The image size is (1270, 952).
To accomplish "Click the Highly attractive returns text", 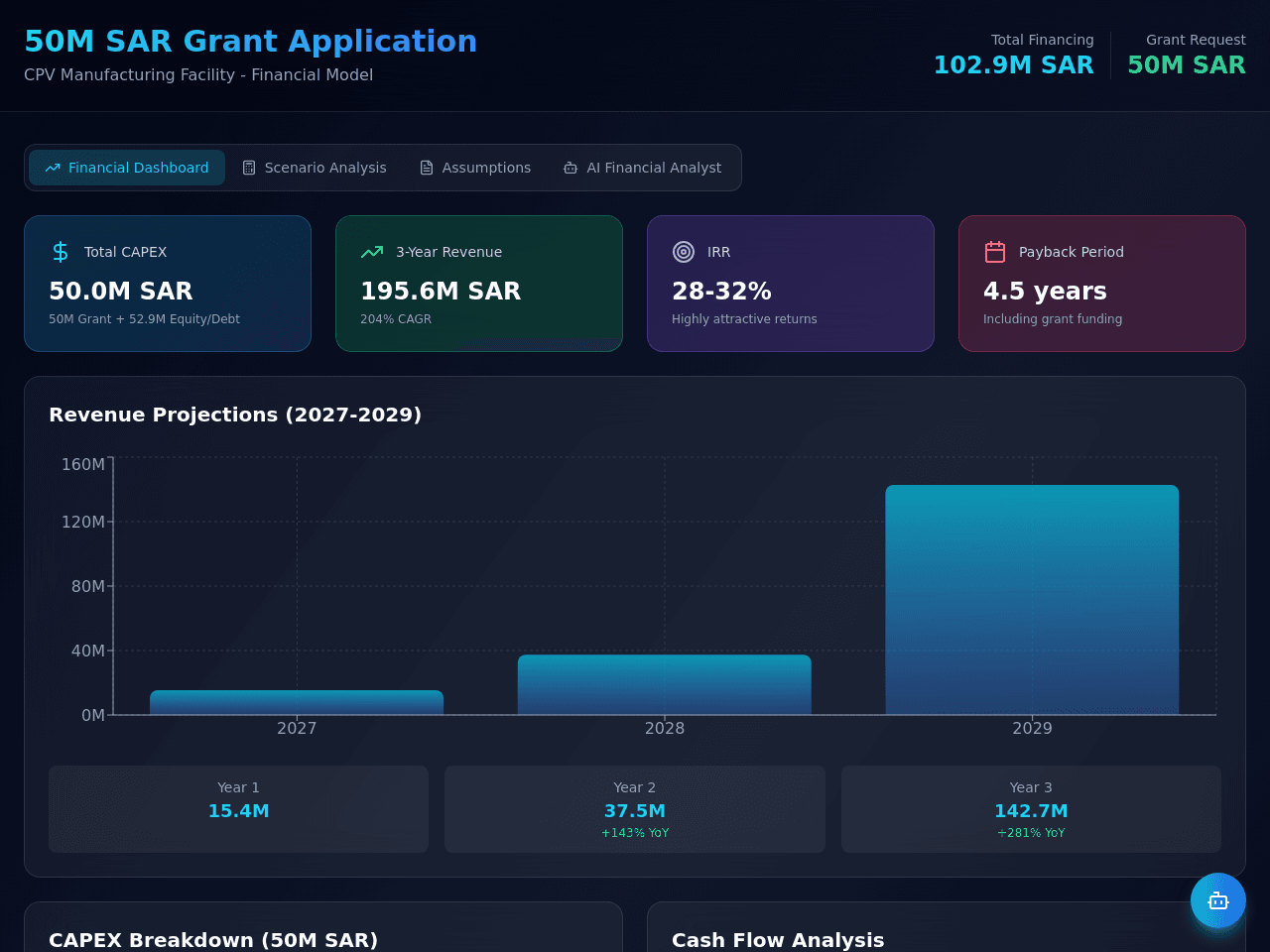I will [744, 319].
